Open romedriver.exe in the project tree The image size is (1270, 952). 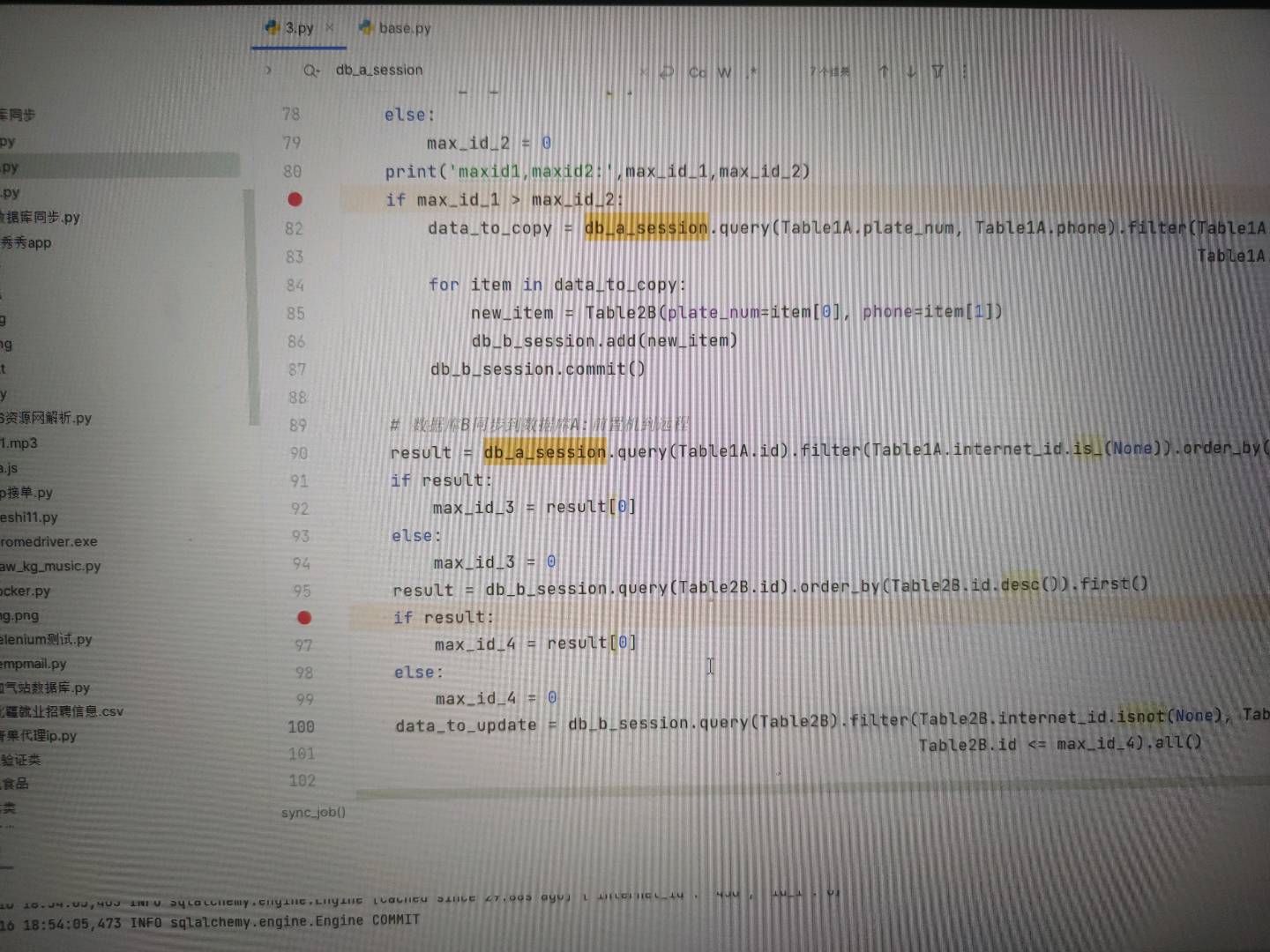[x=49, y=541]
